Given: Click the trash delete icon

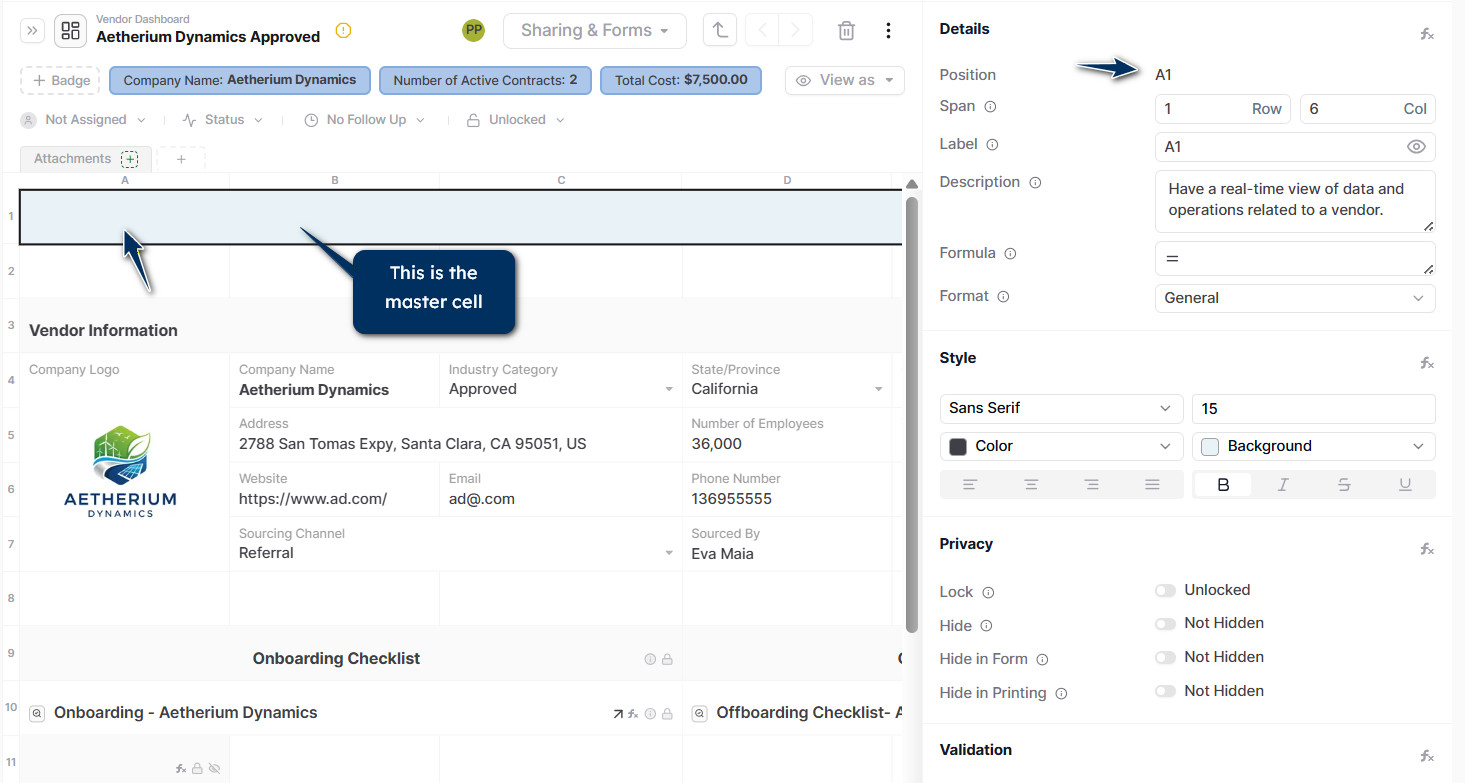Looking at the screenshot, I should [x=846, y=31].
